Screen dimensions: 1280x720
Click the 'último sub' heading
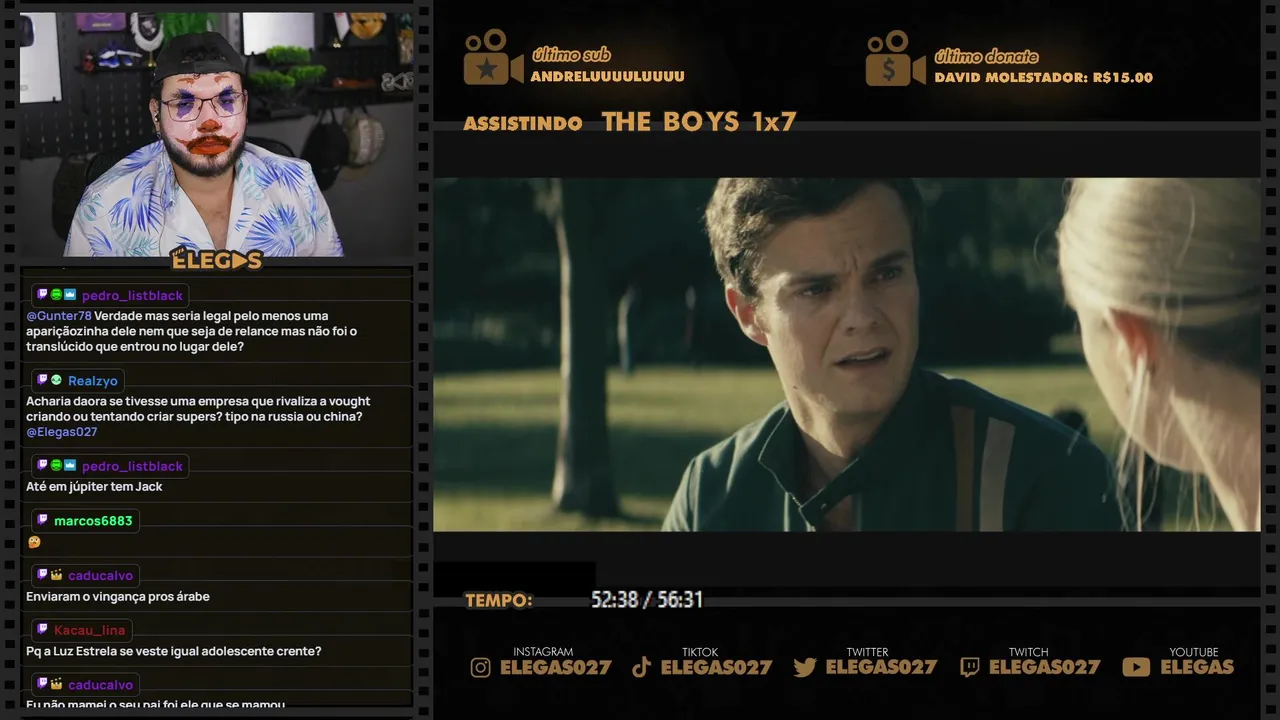click(x=570, y=55)
